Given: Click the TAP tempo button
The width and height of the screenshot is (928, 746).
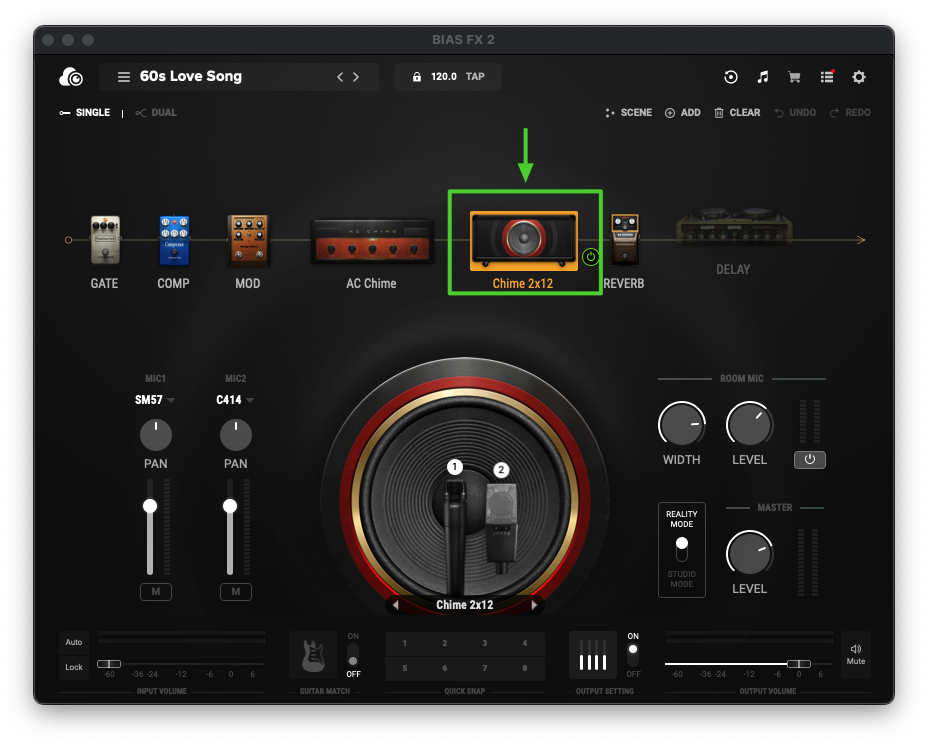Looking at the screenshot, I should pos(475,77).
